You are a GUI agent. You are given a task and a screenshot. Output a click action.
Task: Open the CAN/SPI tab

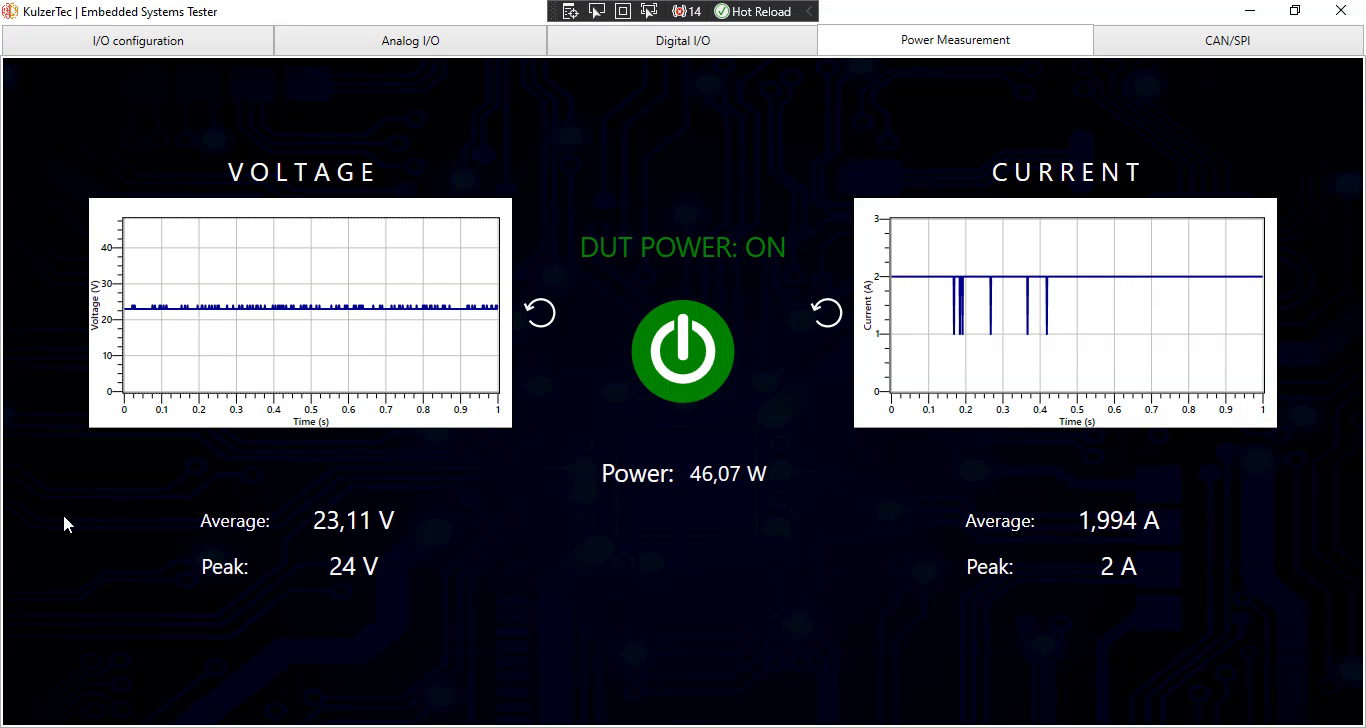(1227, 41)
